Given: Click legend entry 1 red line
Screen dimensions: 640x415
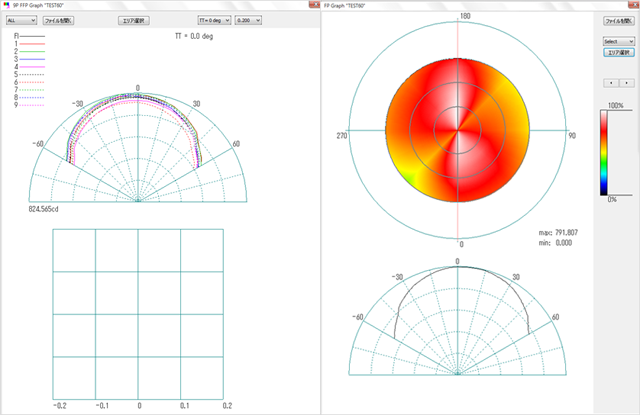Looking at the screenshot, I should (30, 45).
